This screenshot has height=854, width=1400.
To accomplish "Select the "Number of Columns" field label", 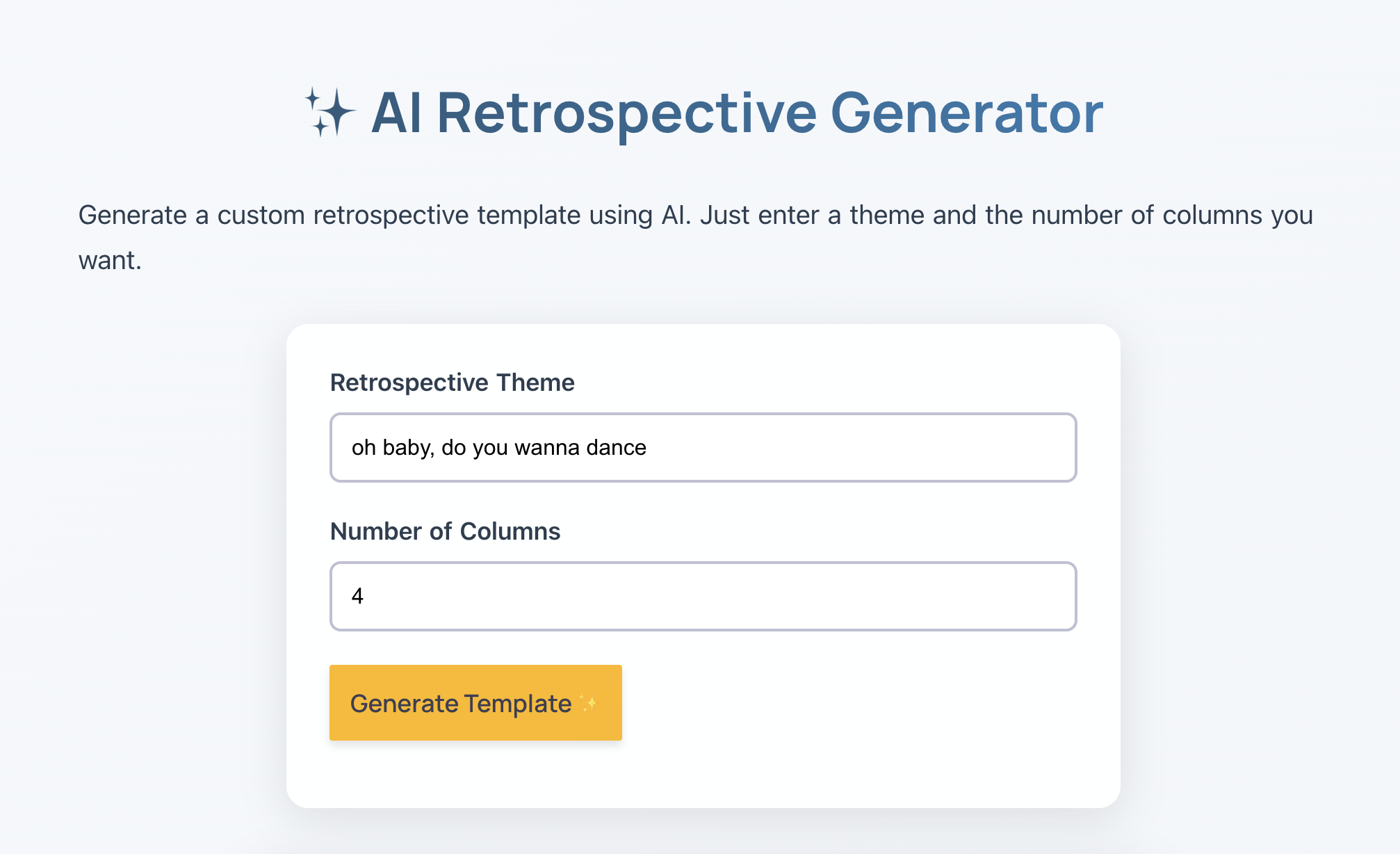I will coord(445,531).
